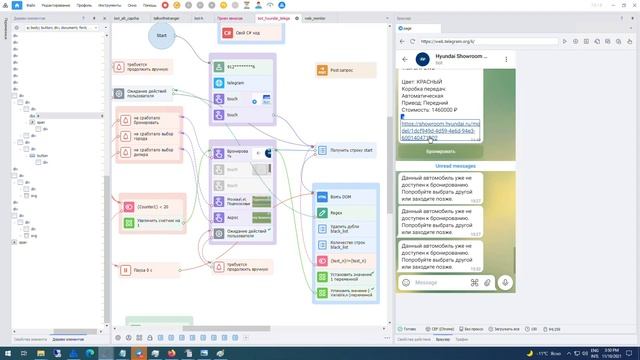Open File Explorer from the taskbar
The image size is (640, 360).
41,353
